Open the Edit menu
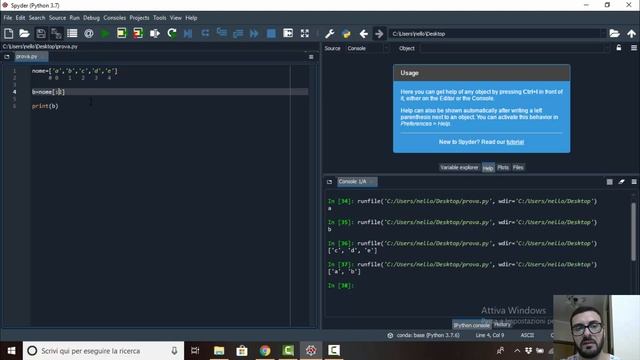The height and width of the screenshot is (360, 640). point(20,18)
